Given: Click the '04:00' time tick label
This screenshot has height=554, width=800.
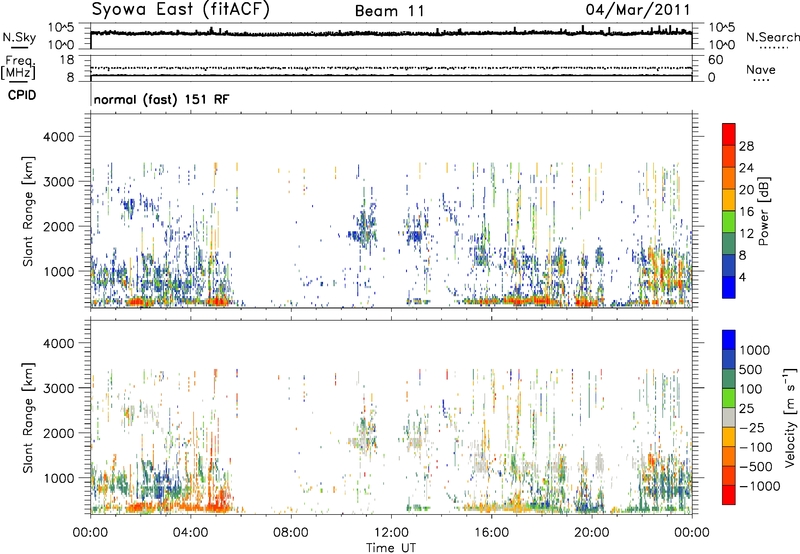Looking at the screenshot, I should pyautogui.click(x=190, y=533).
